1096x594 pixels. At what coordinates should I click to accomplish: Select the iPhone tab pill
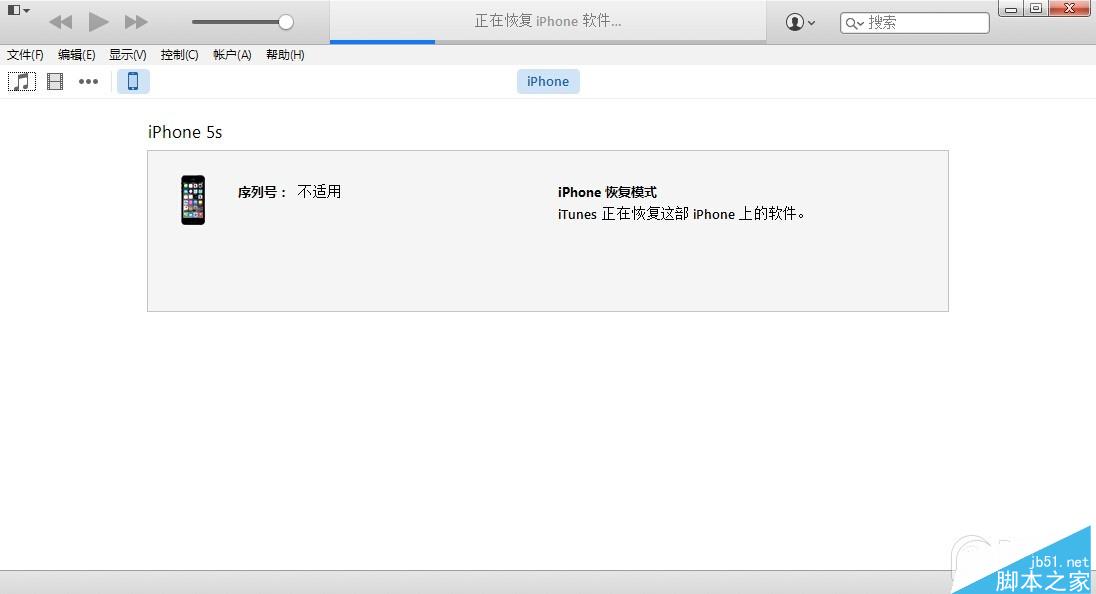[548, 82]
